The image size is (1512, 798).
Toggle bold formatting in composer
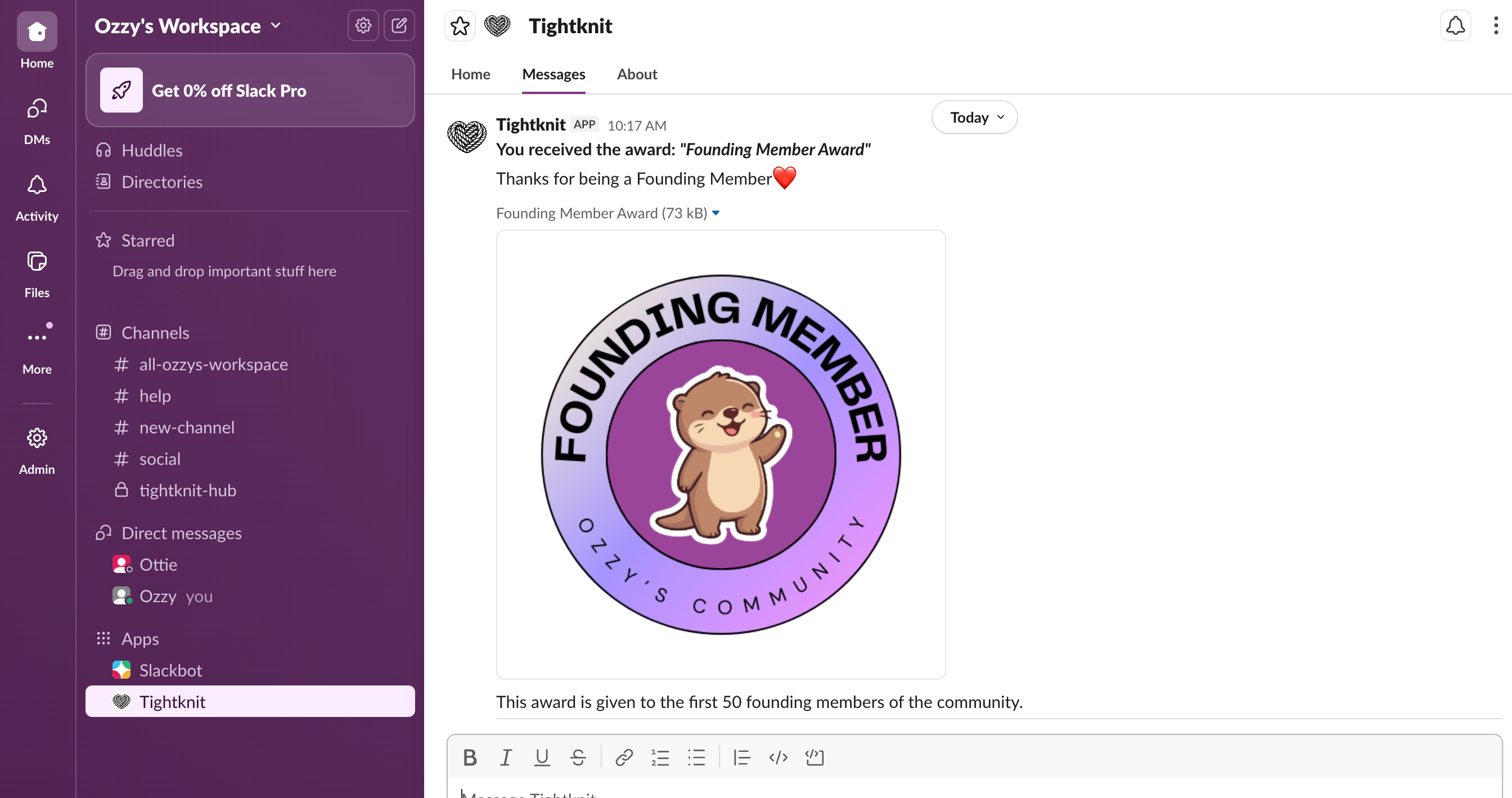(470, 757)
